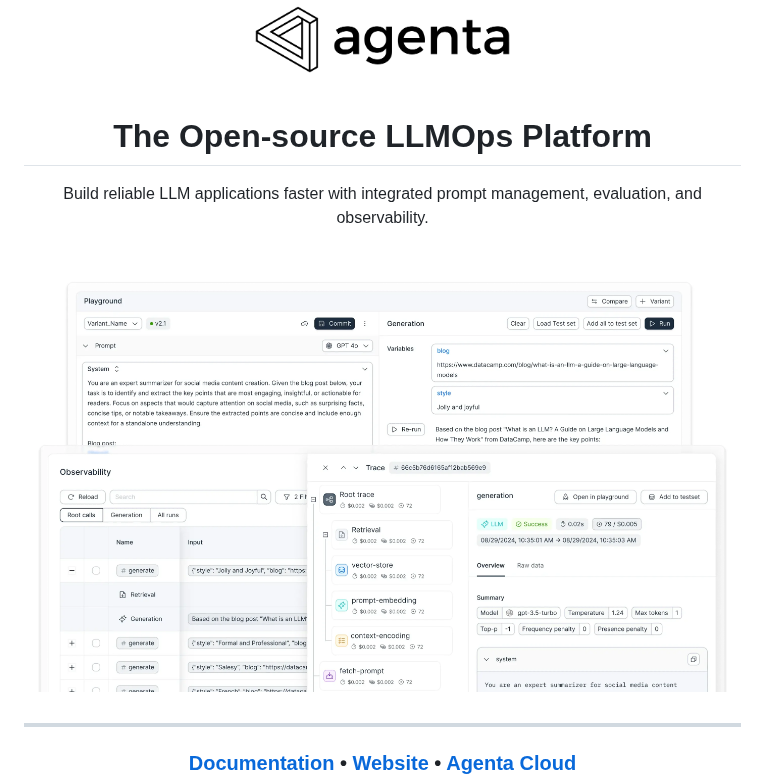Click the Retrieval child row document icon
Viewport: 767px width, 780px height.
pos(122,594)
